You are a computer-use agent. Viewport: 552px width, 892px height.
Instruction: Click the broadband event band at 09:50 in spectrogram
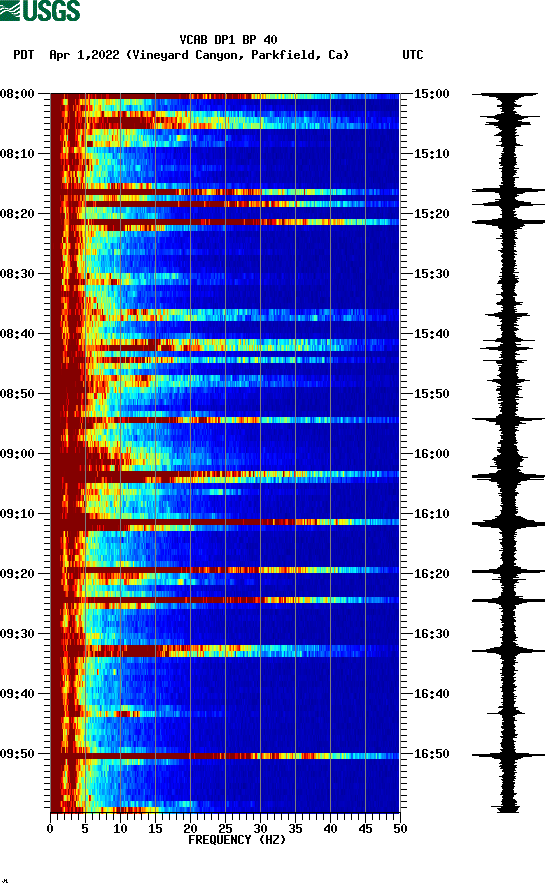coord(225,756)
